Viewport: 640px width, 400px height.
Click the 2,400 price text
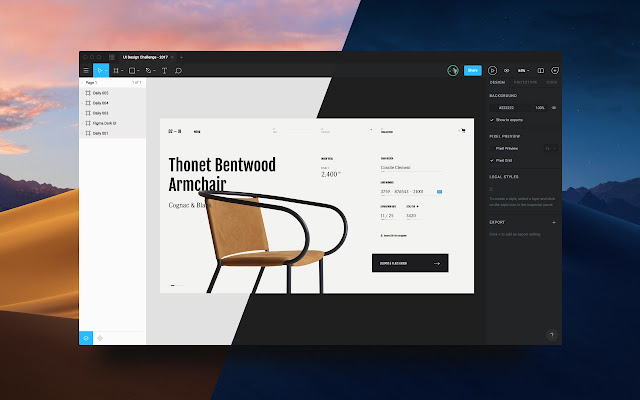click(x=331, y=174)
